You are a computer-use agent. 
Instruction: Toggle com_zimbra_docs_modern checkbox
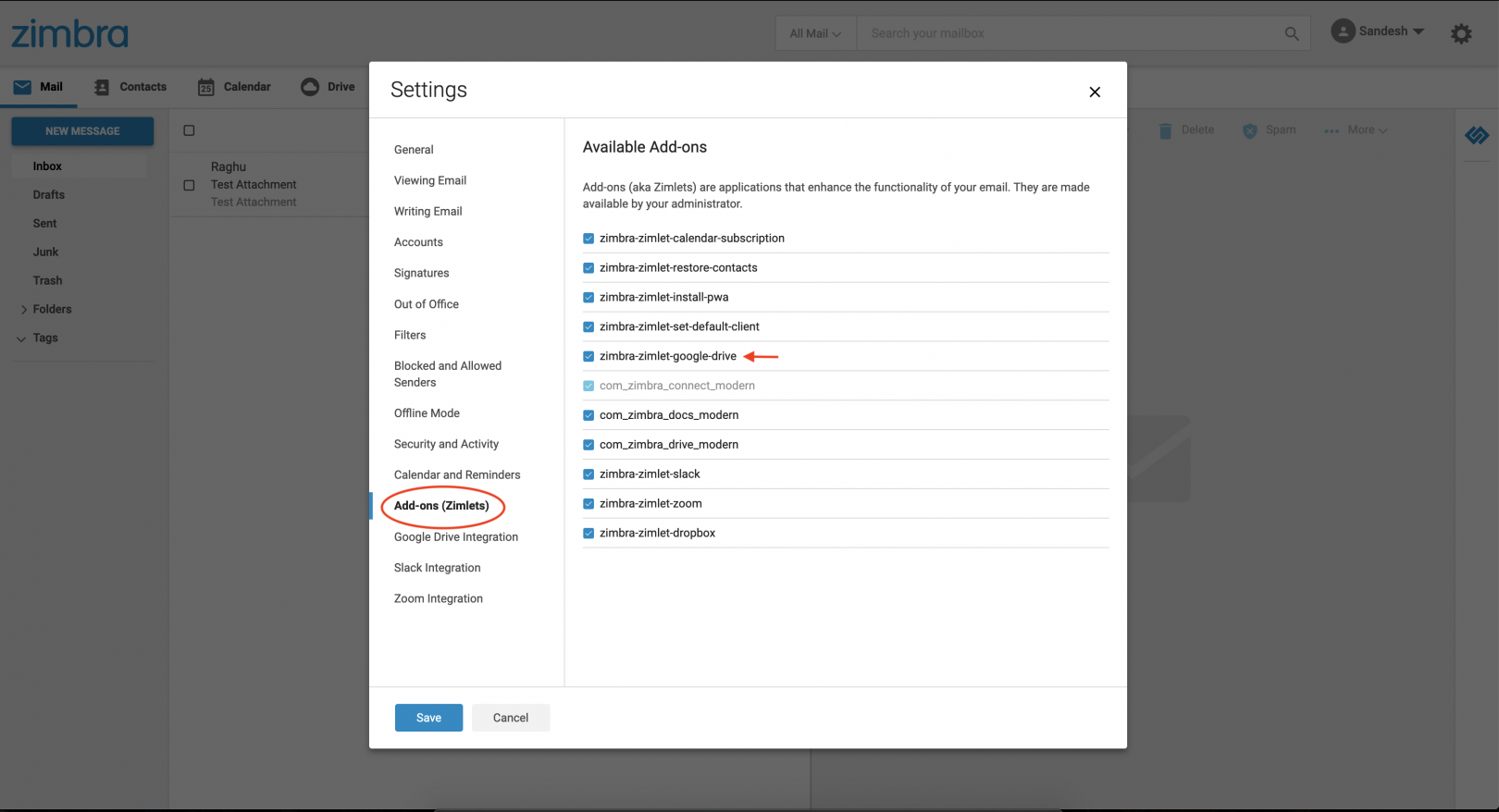[588, 415]
